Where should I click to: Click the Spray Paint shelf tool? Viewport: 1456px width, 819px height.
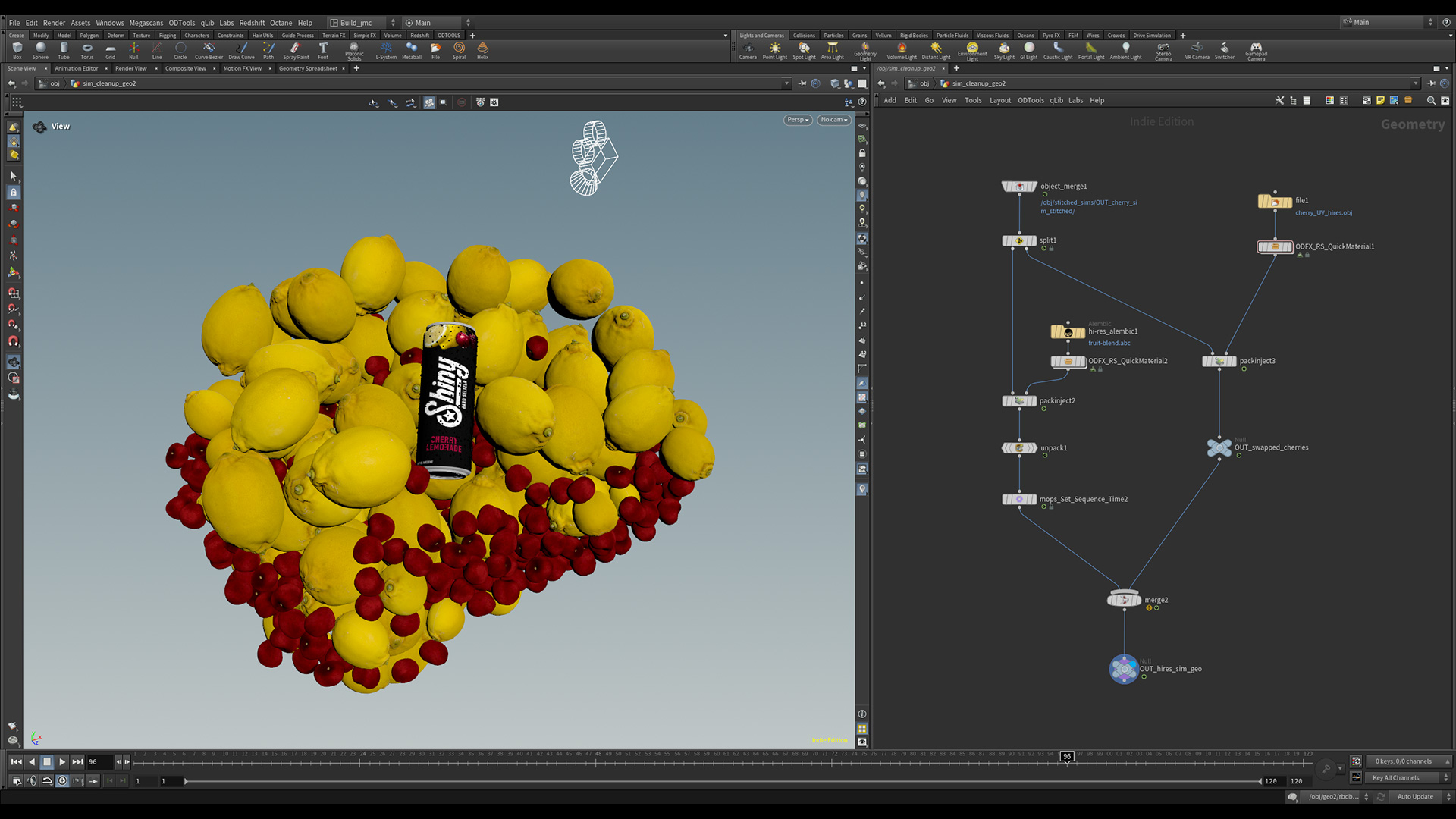296,50
